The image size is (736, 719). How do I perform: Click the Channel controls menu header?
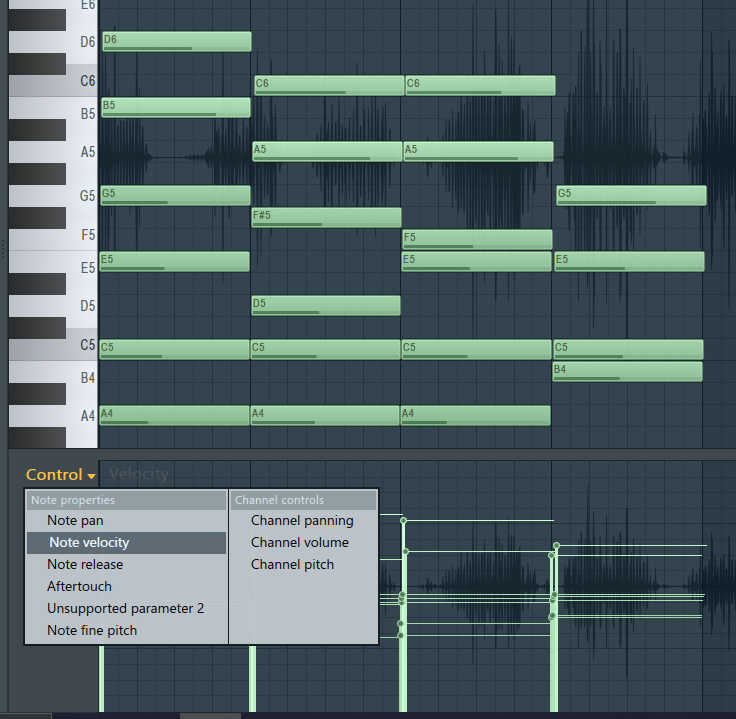(304, 500)
